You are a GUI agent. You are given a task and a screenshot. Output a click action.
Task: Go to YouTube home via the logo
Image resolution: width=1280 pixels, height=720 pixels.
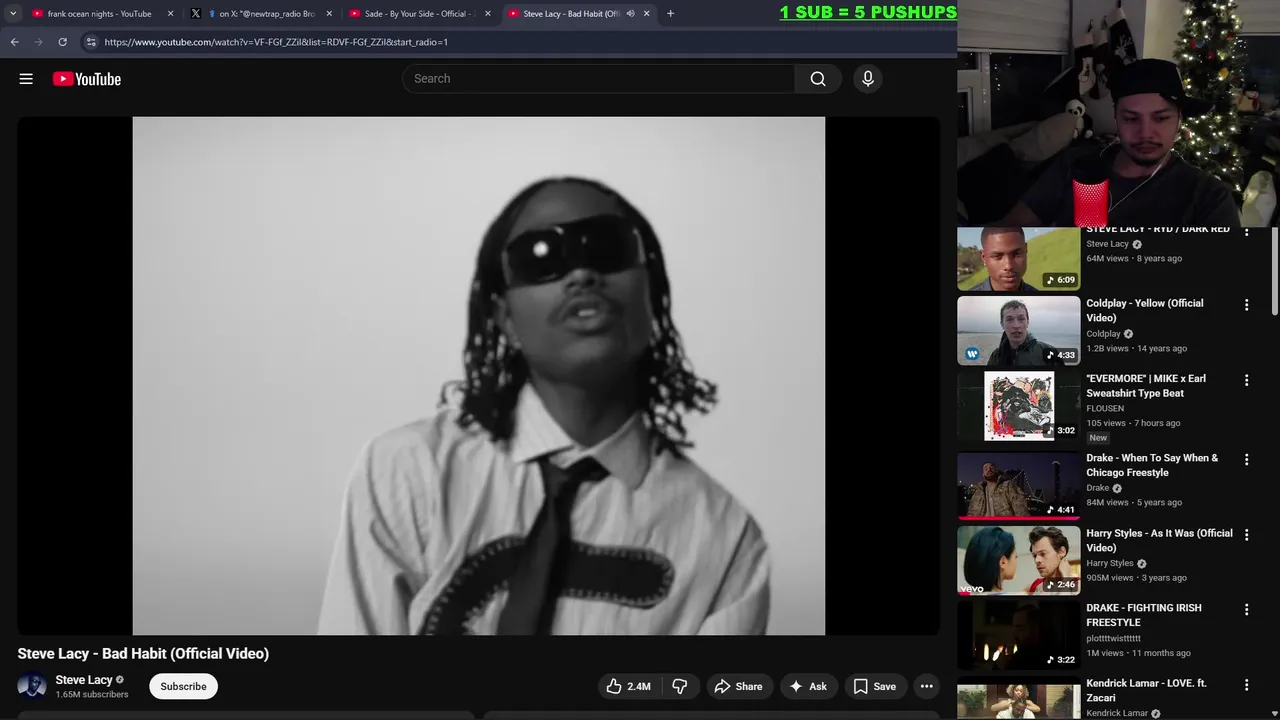point(87,79)
